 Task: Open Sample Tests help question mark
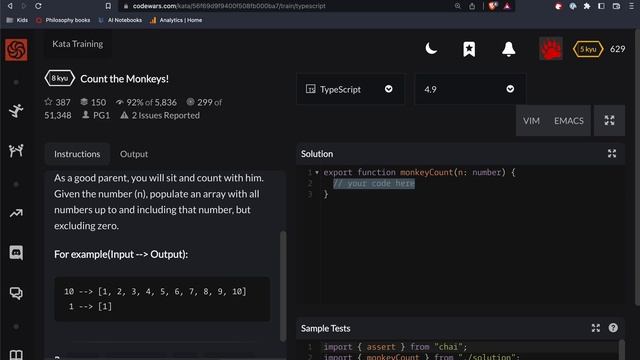[x=613, y=328]
